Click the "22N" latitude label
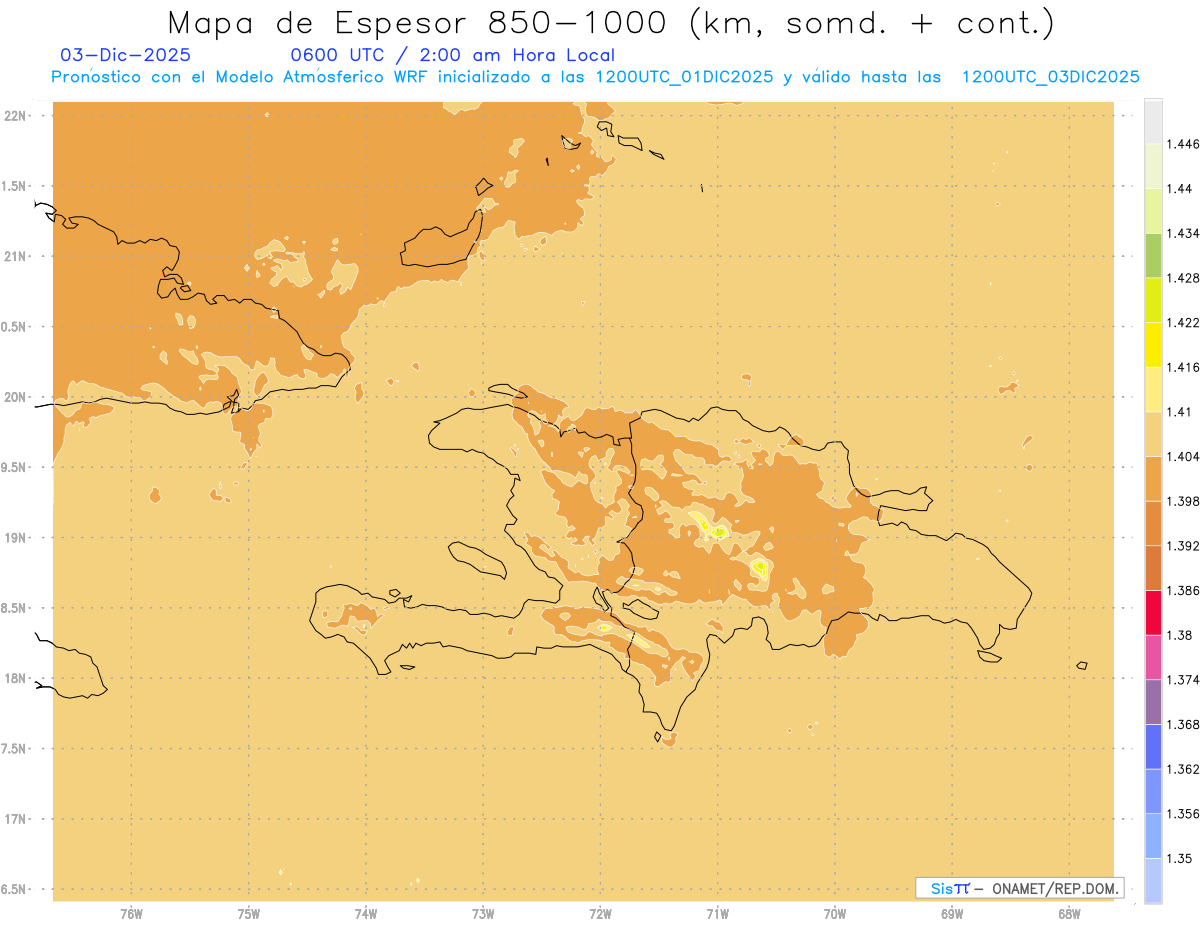Screen dimensions: 1200x927 (14, 116)
